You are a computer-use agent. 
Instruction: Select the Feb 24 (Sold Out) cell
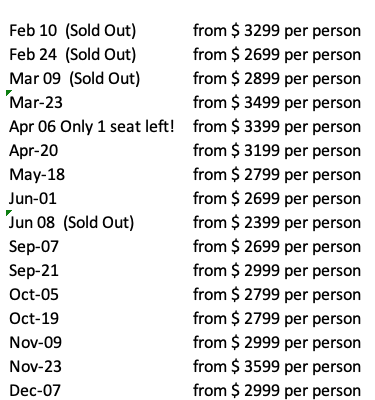[x=73, y=55]
